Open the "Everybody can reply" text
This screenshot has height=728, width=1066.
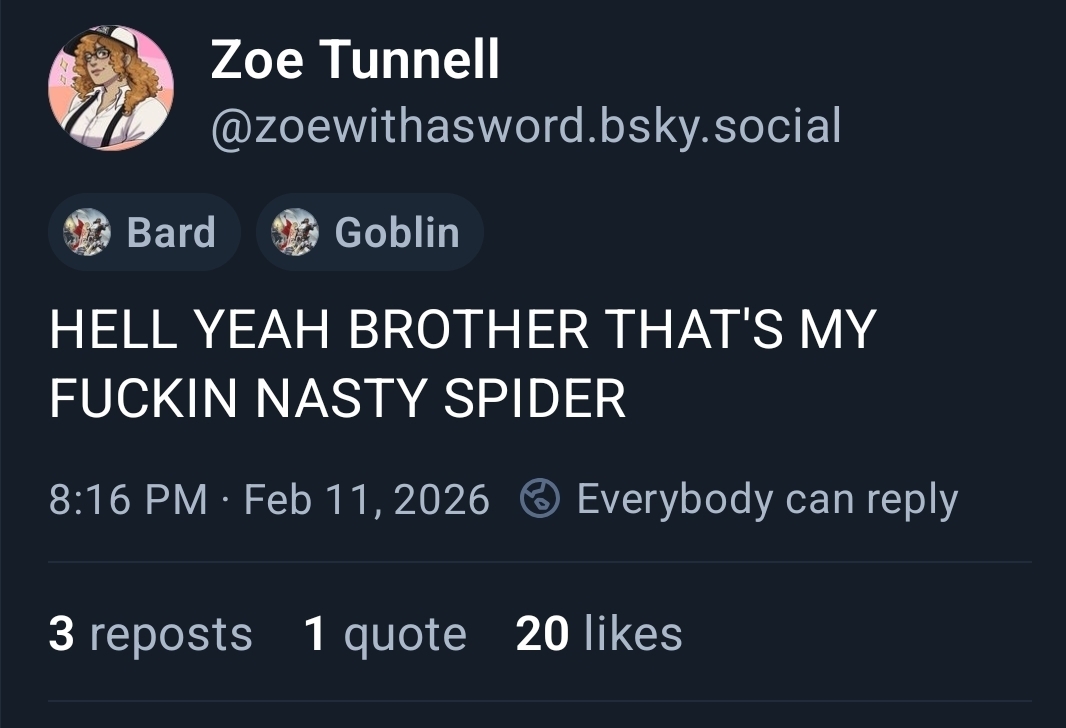pyautogui.click(x=767, y=498)
